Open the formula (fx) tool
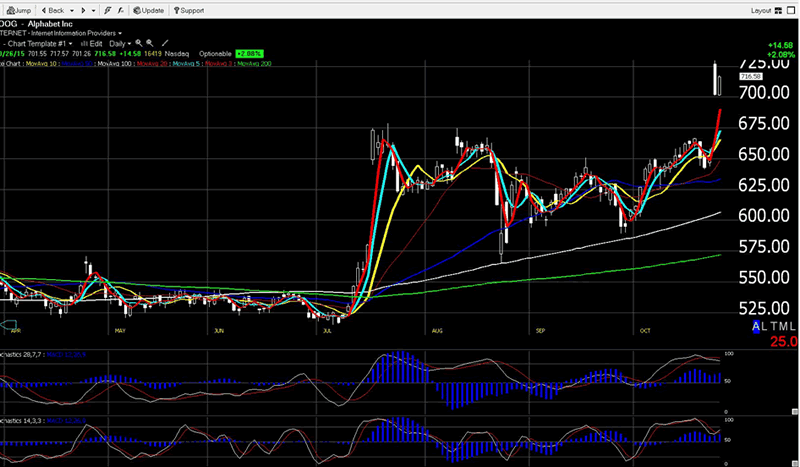This screenshot has width=800, height=467. pyautogui.click(x=122, y=10)
